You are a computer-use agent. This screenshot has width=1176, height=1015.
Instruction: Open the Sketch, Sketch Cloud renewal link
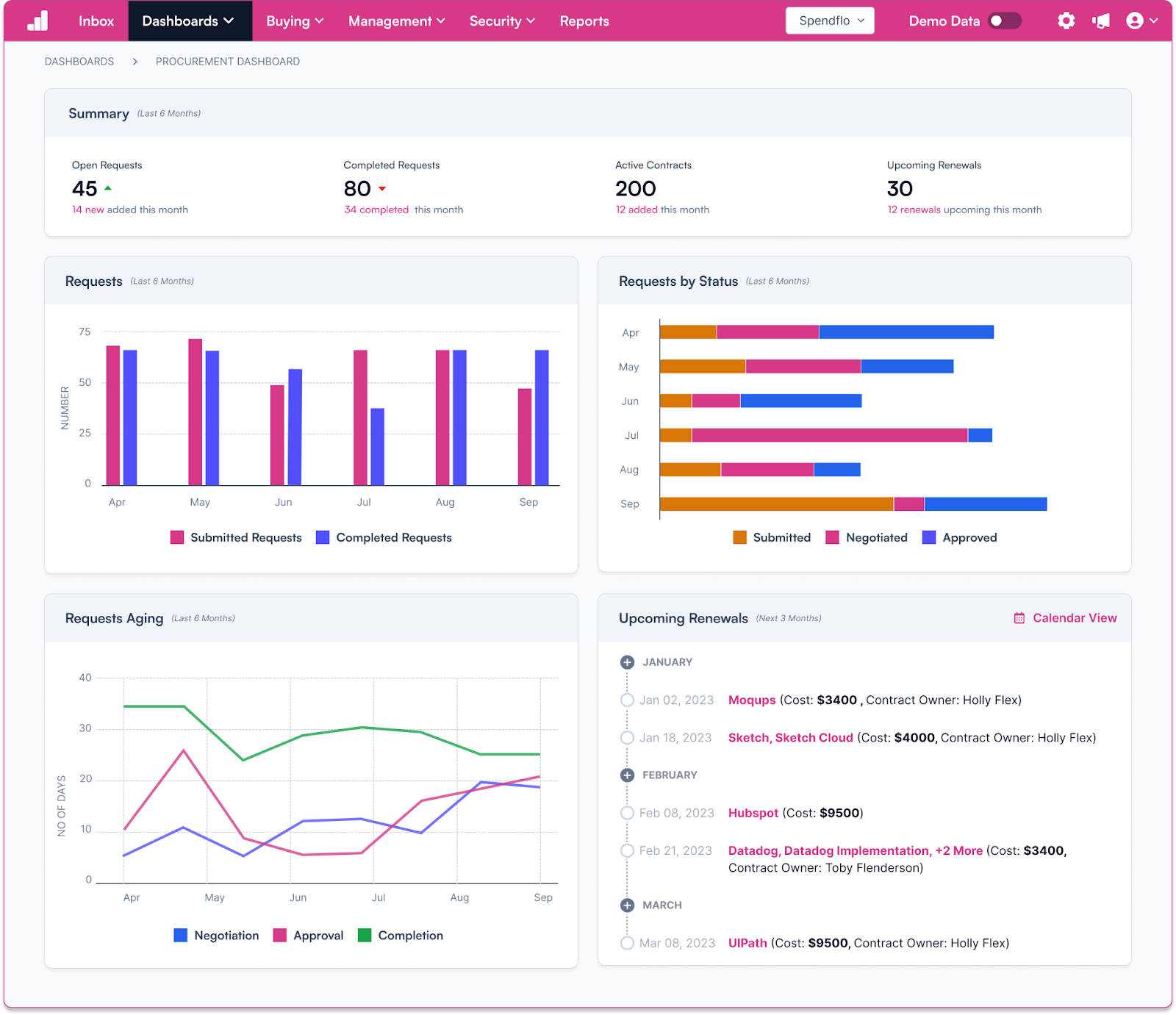coord(791,738)
